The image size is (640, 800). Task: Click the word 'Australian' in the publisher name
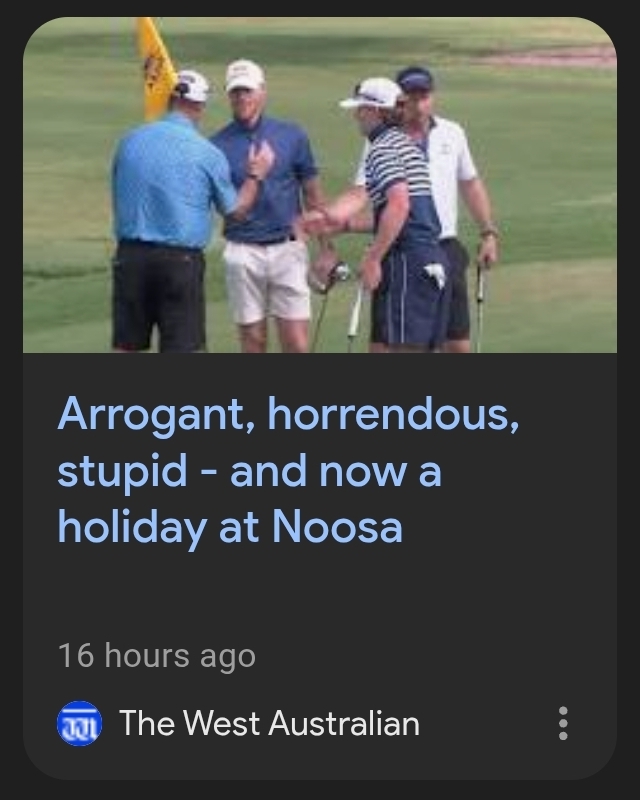coord(344,723)
